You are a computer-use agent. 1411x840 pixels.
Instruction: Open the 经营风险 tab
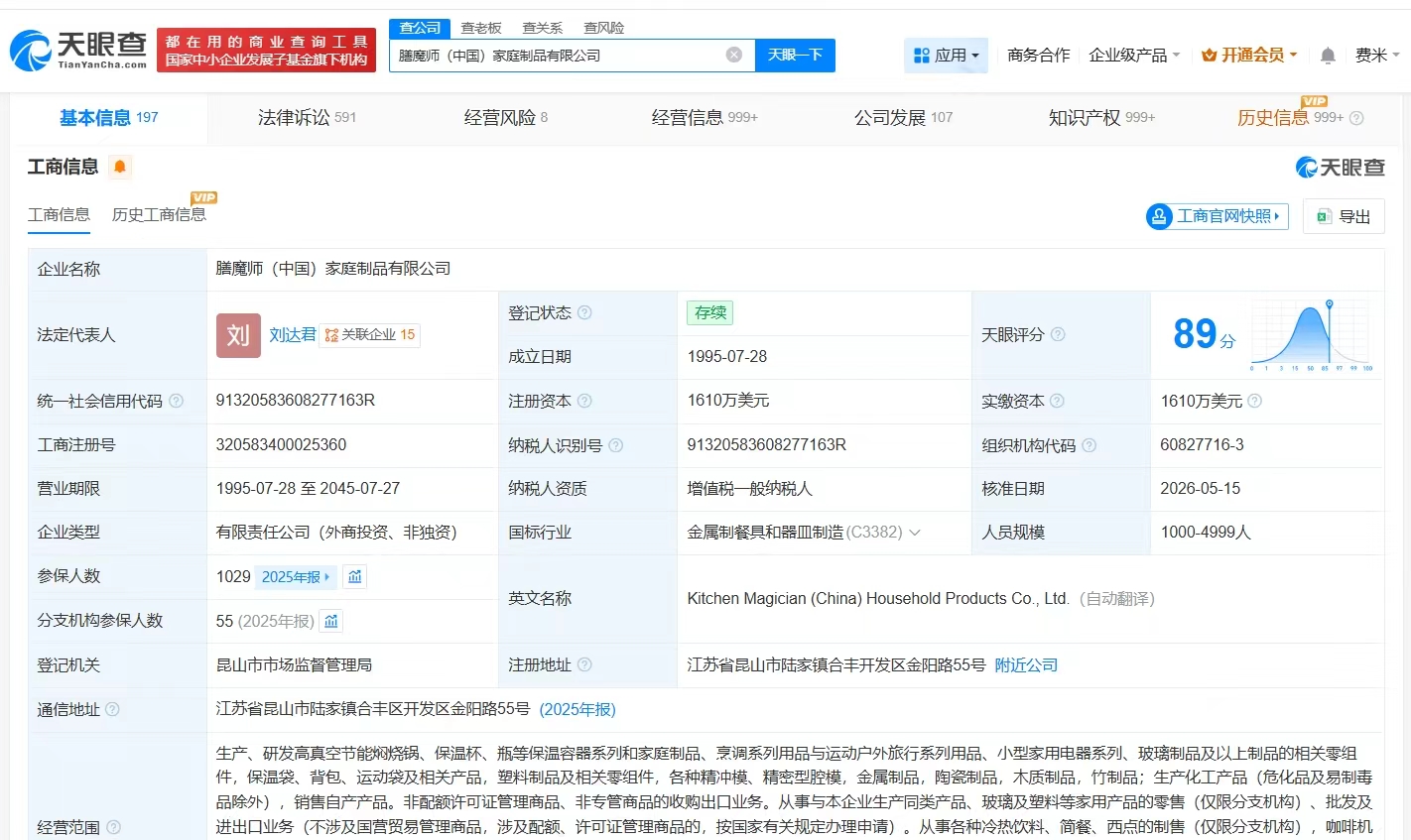[506, 118]
